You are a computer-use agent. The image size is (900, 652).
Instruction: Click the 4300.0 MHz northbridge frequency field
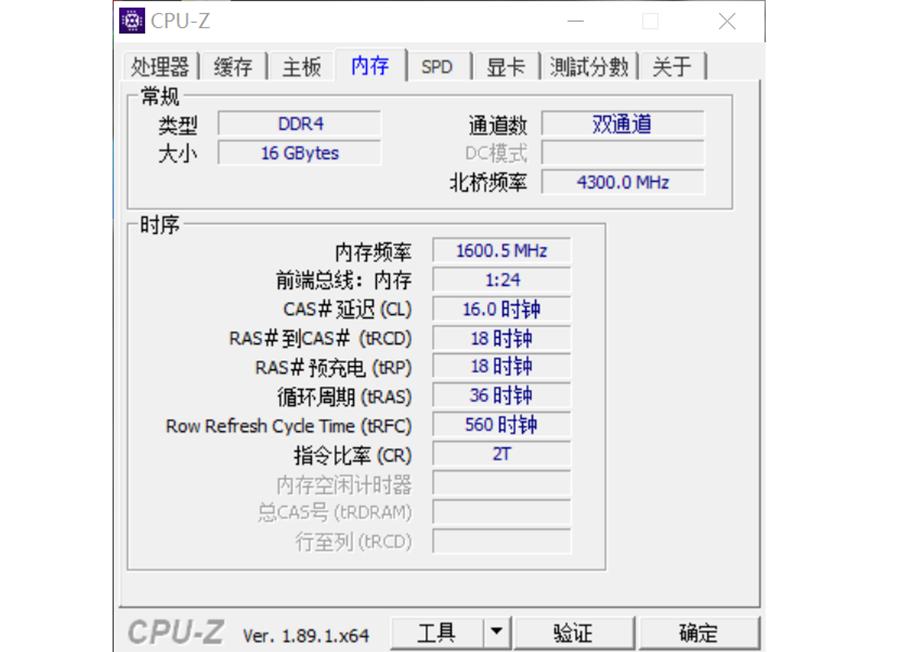[623, 182]
